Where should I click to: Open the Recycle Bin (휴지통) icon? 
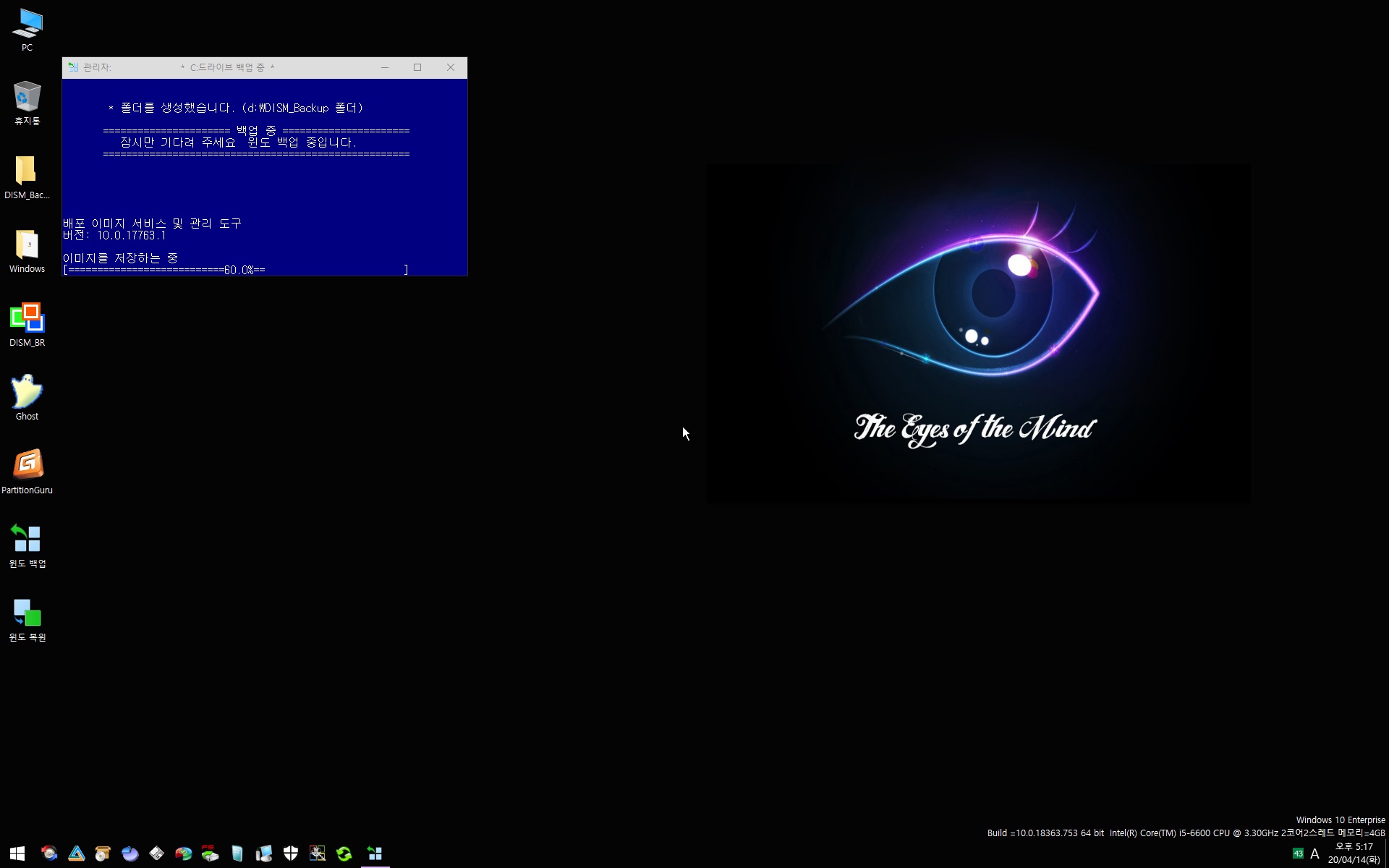coord(27,103)
